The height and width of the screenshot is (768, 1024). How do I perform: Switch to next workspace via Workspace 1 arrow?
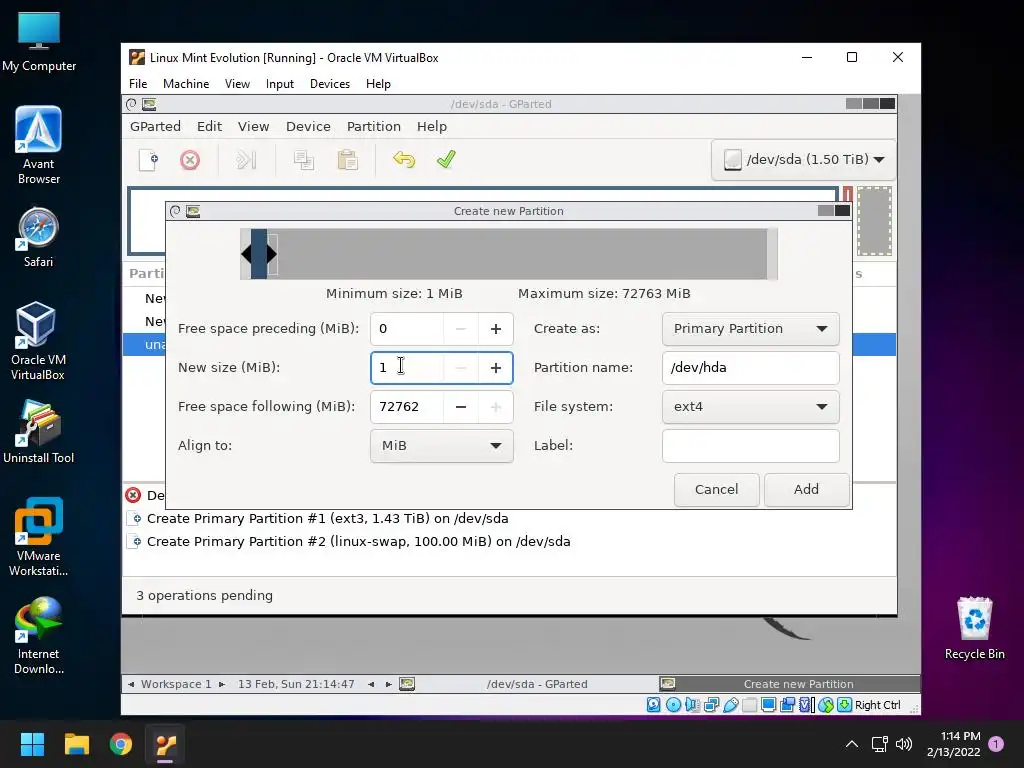222,684
